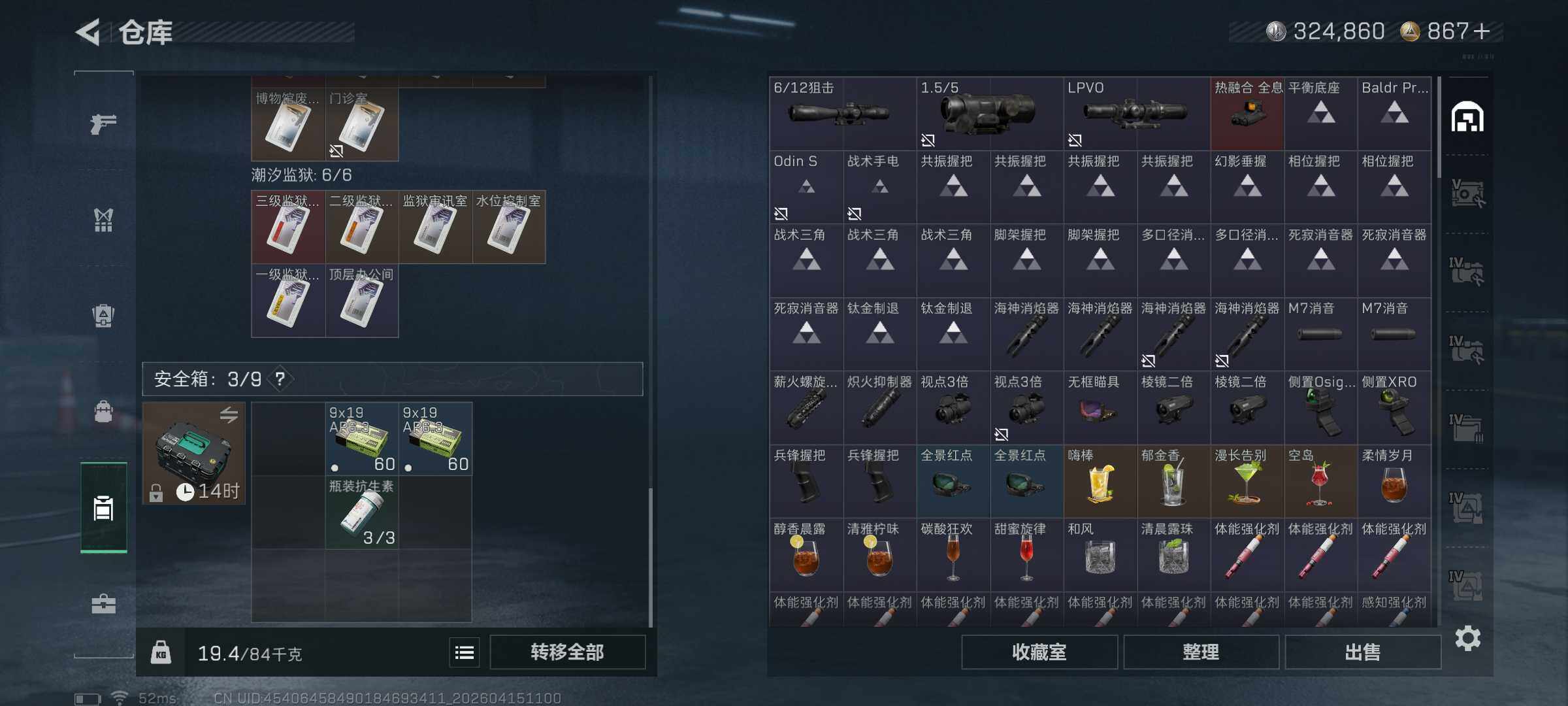
Task: Click the warehouse grid scrollbar
Action: point(1439,127)
